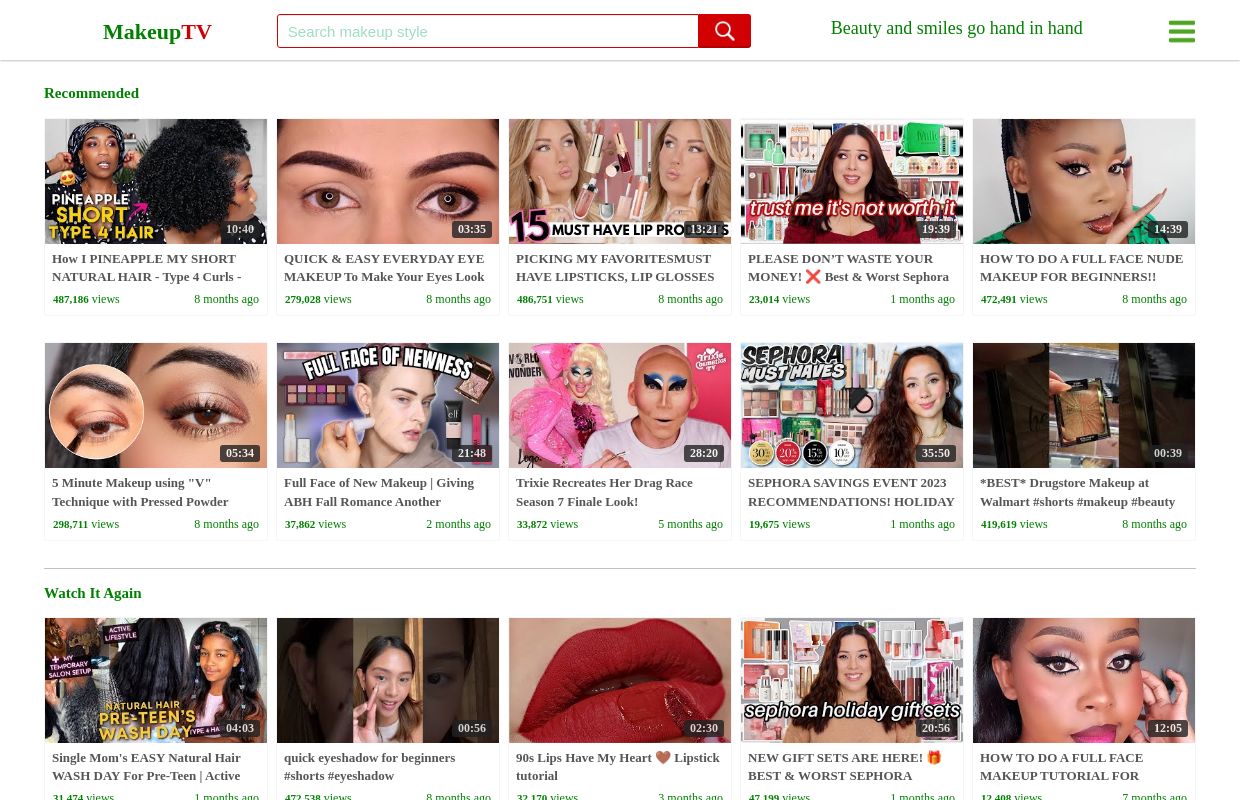This screenshot has width=1240, height=800.
Task: Play the 'Trixie Recreates Her Drag Race' video
Action: (620, 405)
